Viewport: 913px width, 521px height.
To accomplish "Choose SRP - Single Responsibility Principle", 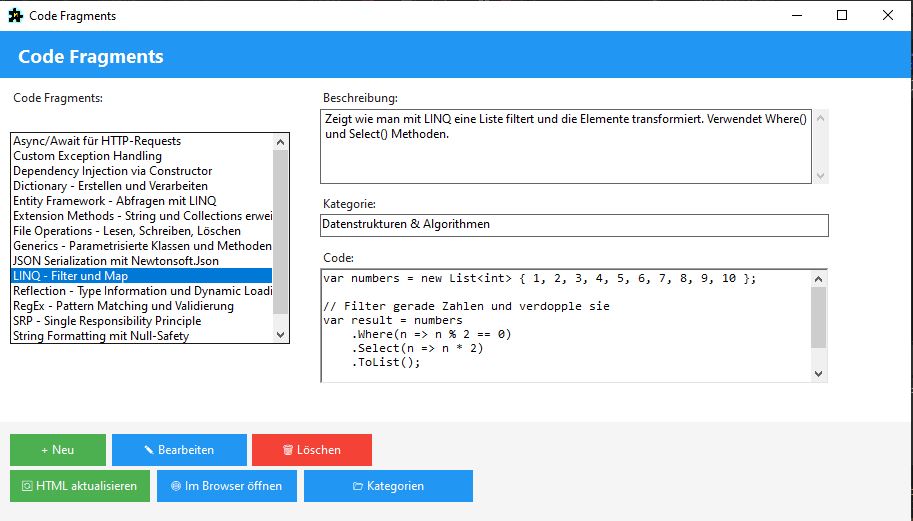I will click(x=107, y=321).
